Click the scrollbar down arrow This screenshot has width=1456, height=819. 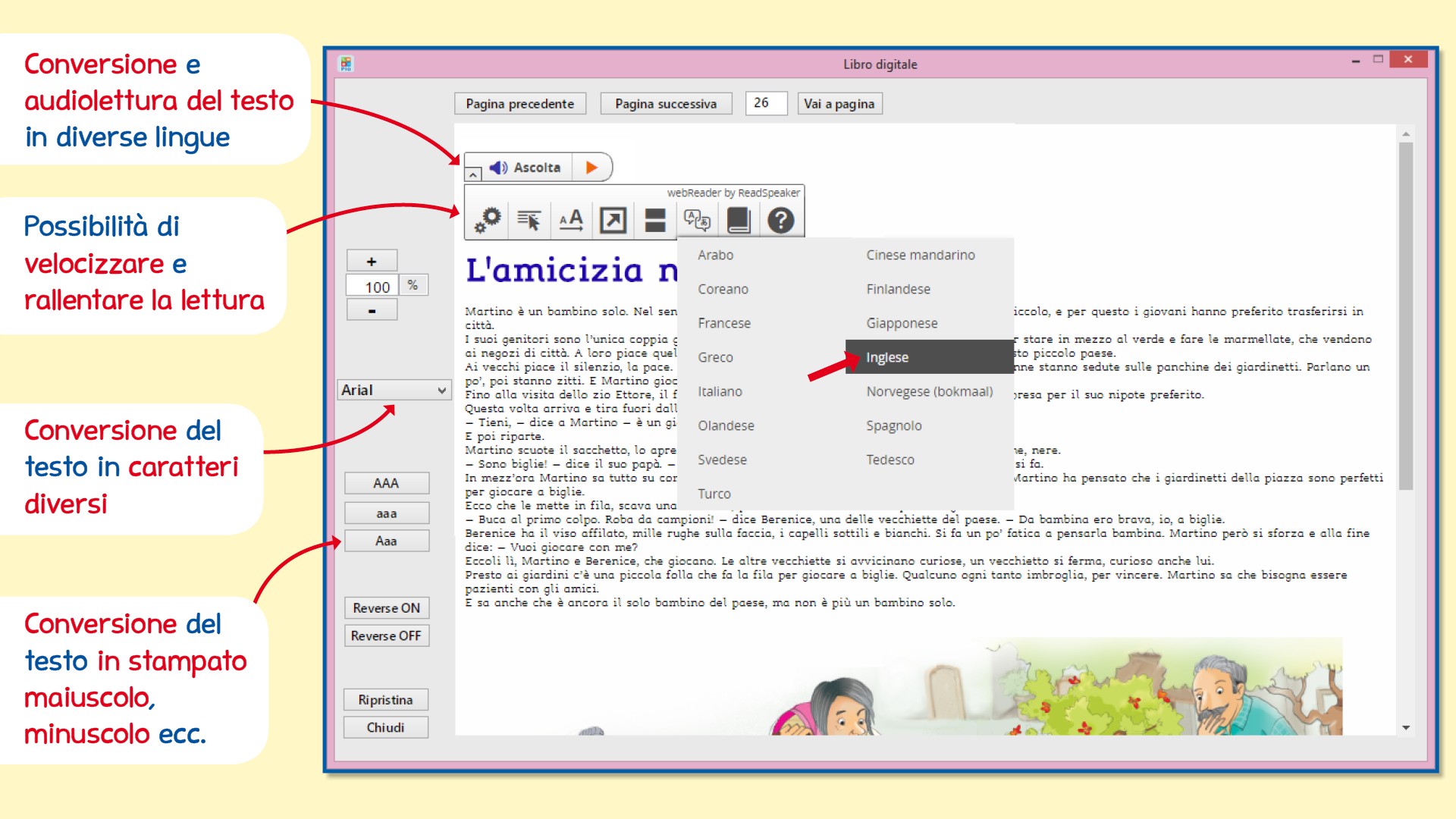[x=1406, y=727]
